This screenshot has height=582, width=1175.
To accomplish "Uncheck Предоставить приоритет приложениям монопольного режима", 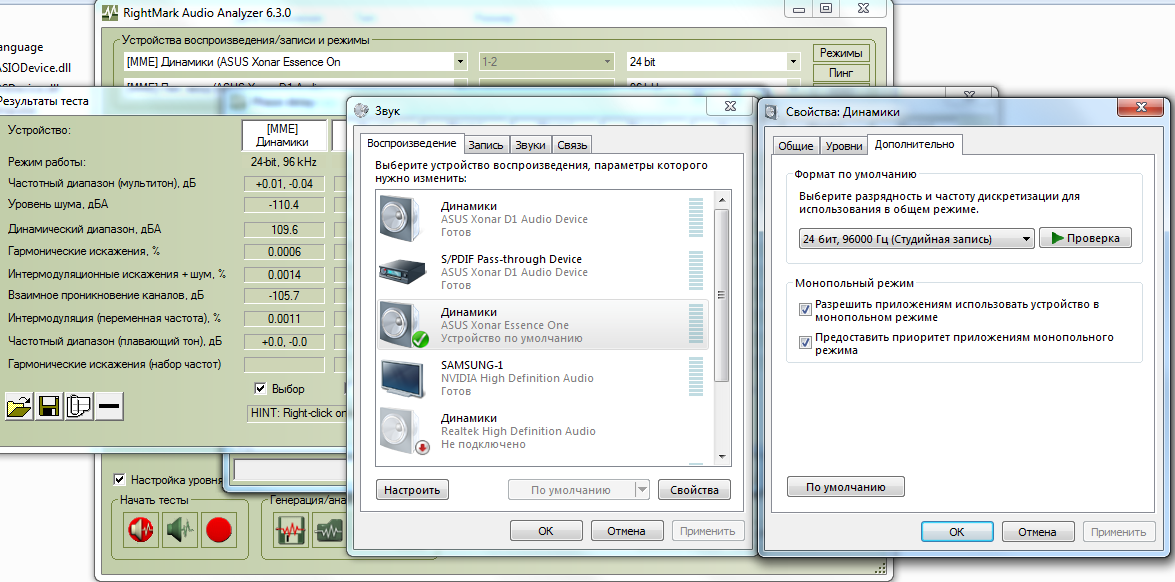I will point(806,342).
